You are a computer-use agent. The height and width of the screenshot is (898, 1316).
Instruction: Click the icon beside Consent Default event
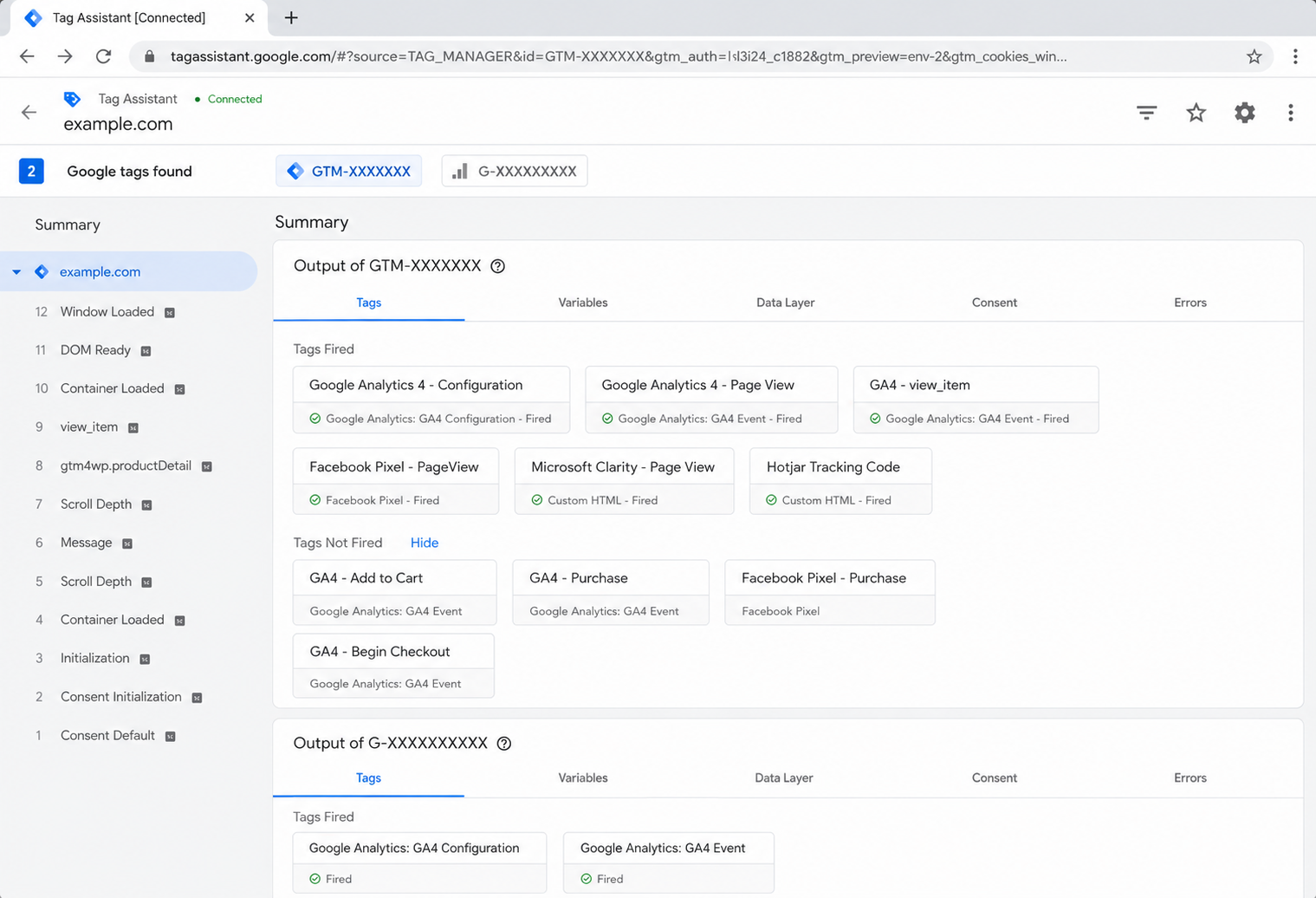[170, 736]
